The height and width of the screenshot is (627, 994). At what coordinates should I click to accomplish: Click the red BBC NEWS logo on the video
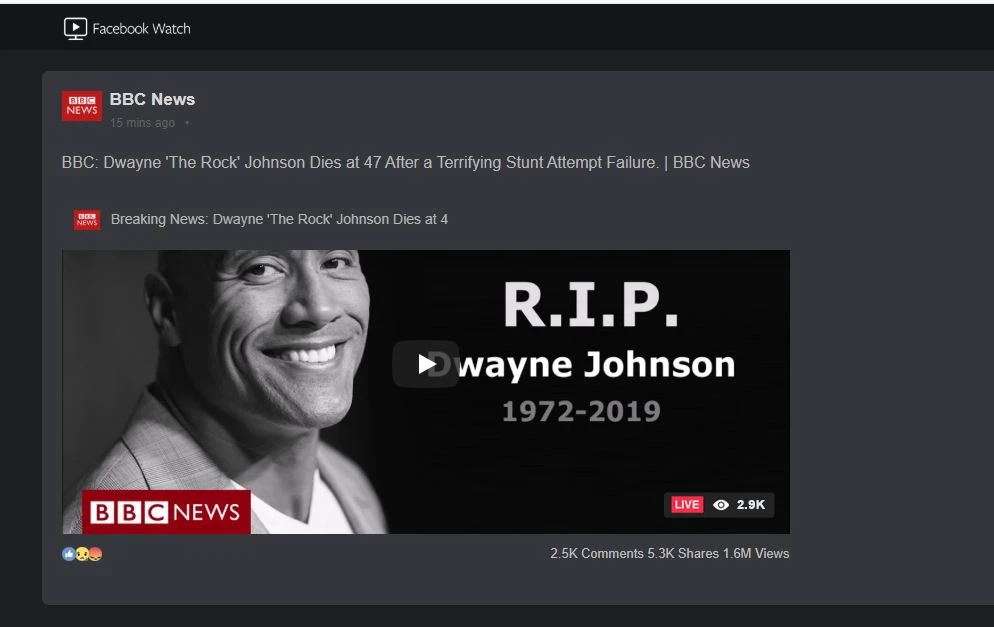tap(166, 512)
